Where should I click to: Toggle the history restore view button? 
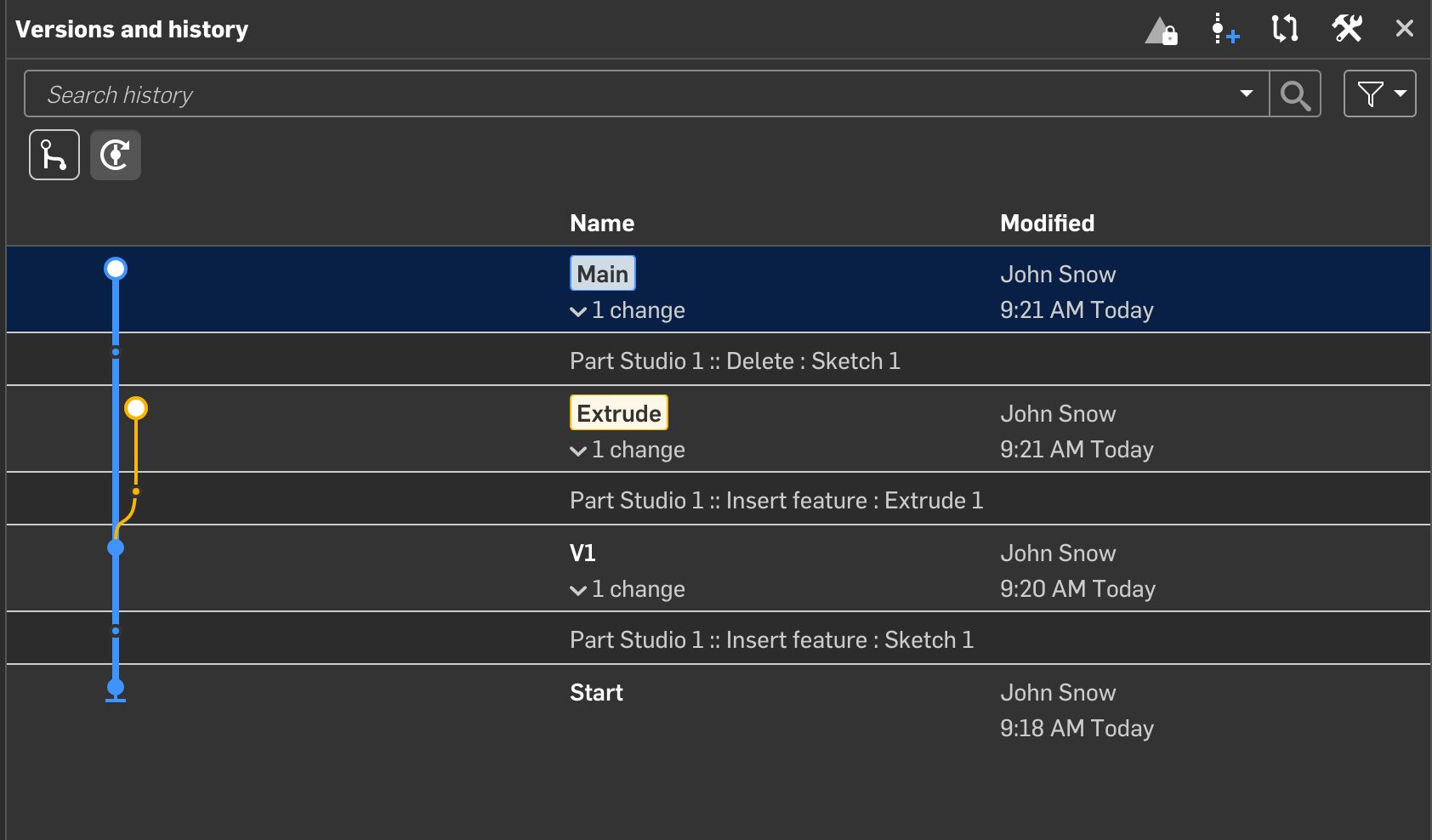click(116, 155)
